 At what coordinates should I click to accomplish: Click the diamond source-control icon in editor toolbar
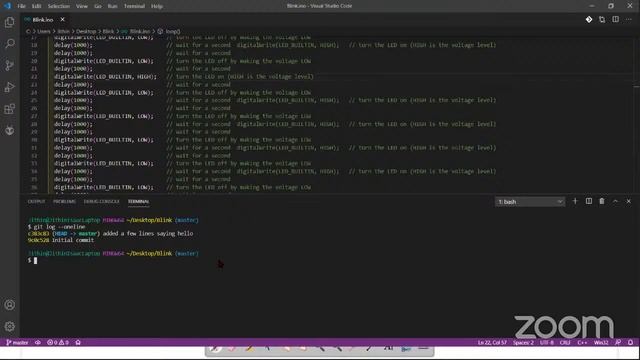589,20
